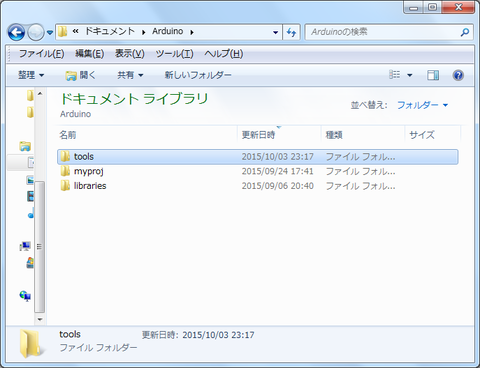The width and height of the screenshot is (480, 368).
Task: Open the 整理 dropdown
Action: pos(31,75)
